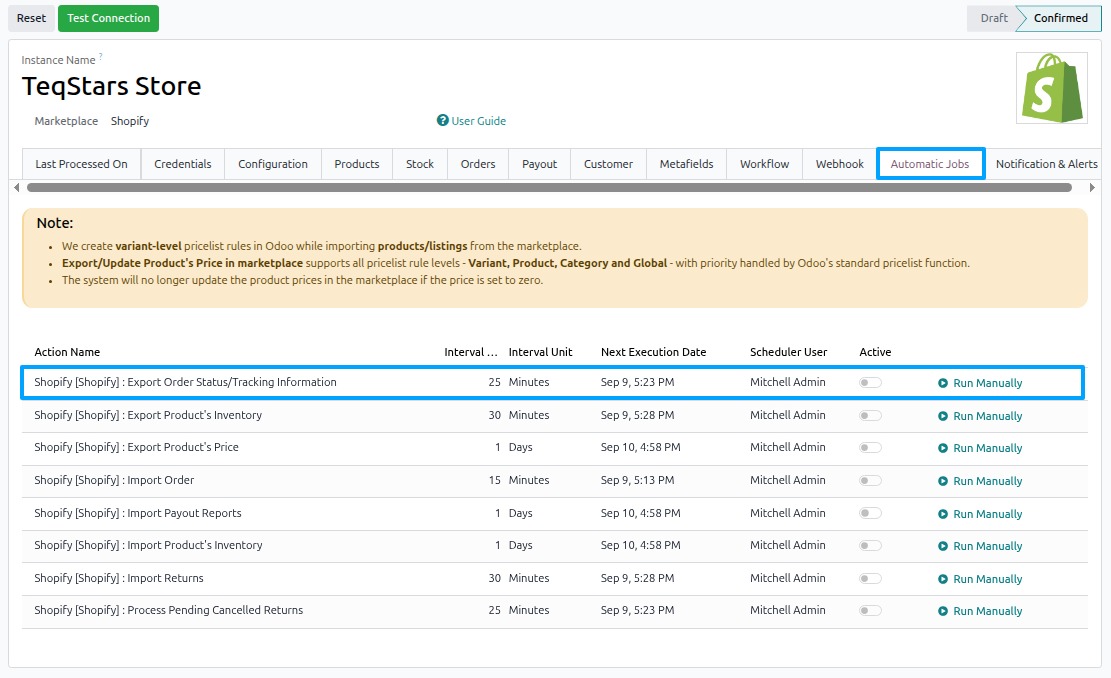Click the Reset button
This screenshot has width=1111, height=678.
pos(31,18)
